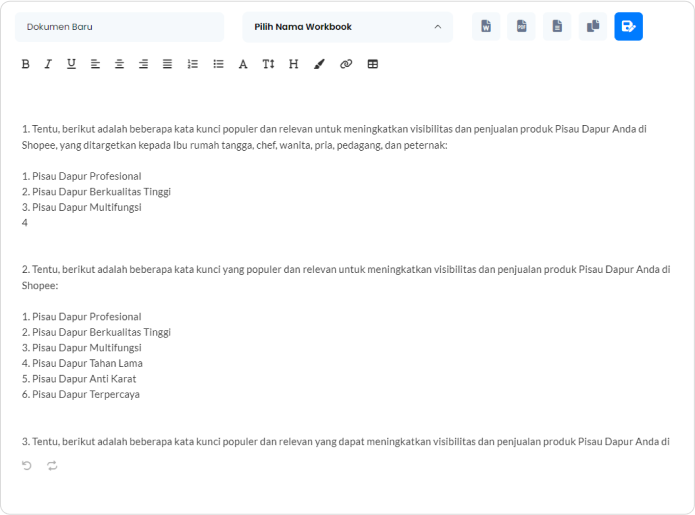Insert a hyperlink

tap(346, 64)
